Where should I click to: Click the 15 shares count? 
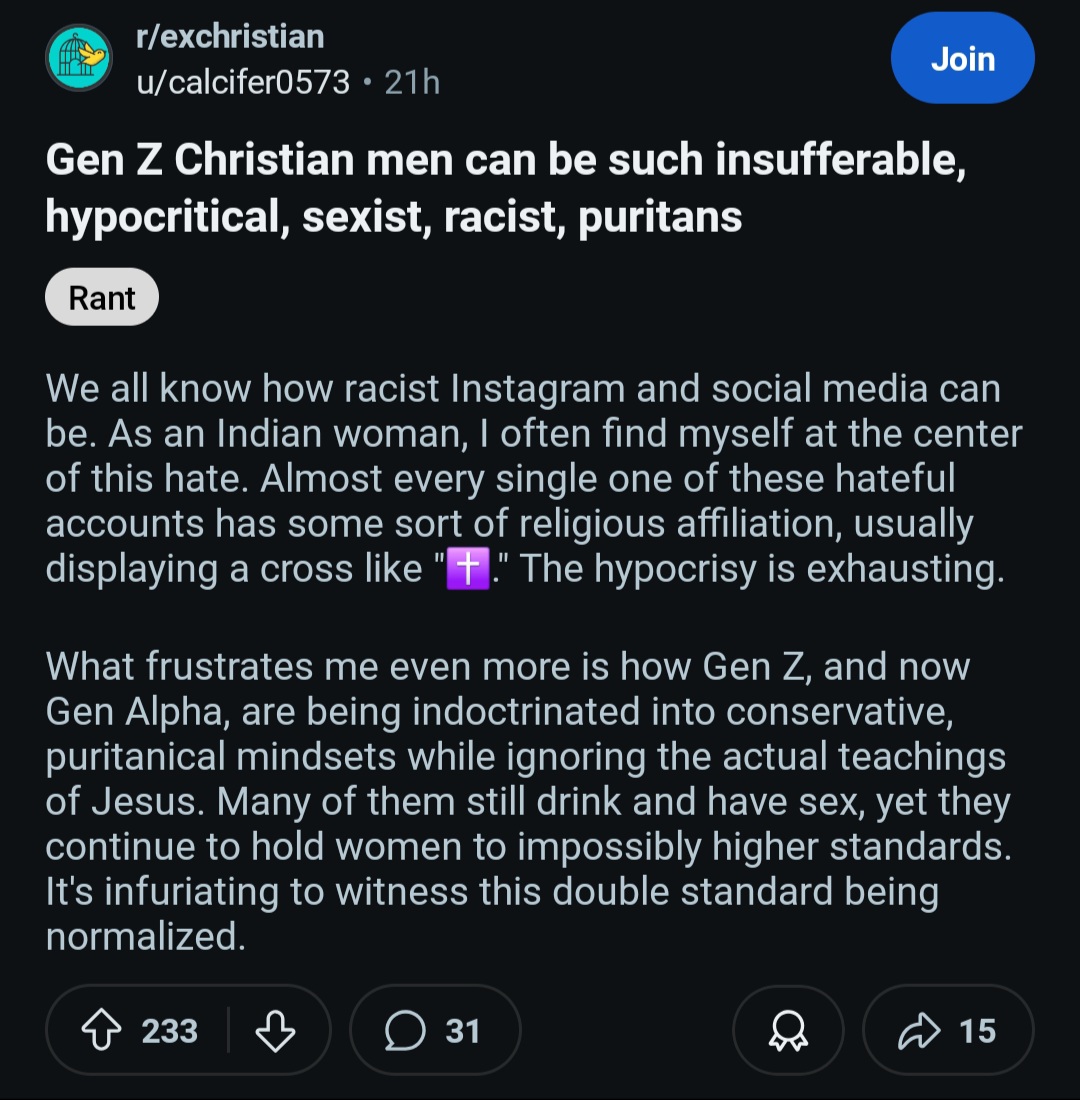(978, 1031)
